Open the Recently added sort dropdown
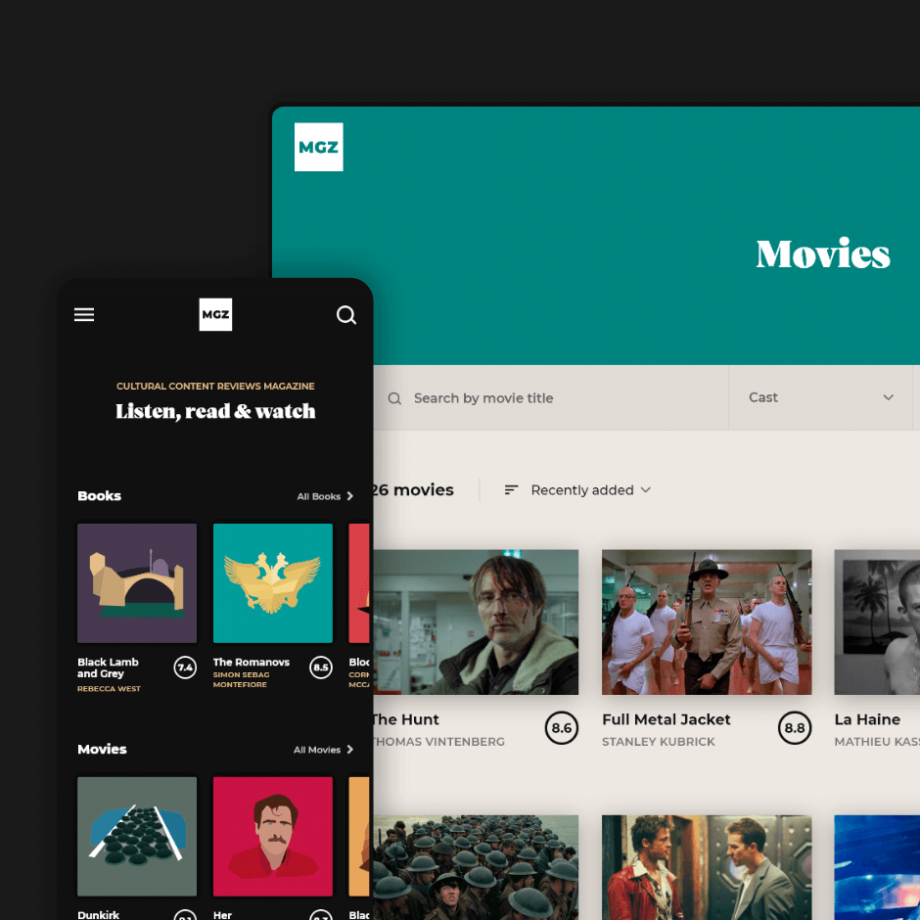 click(590, 490)
